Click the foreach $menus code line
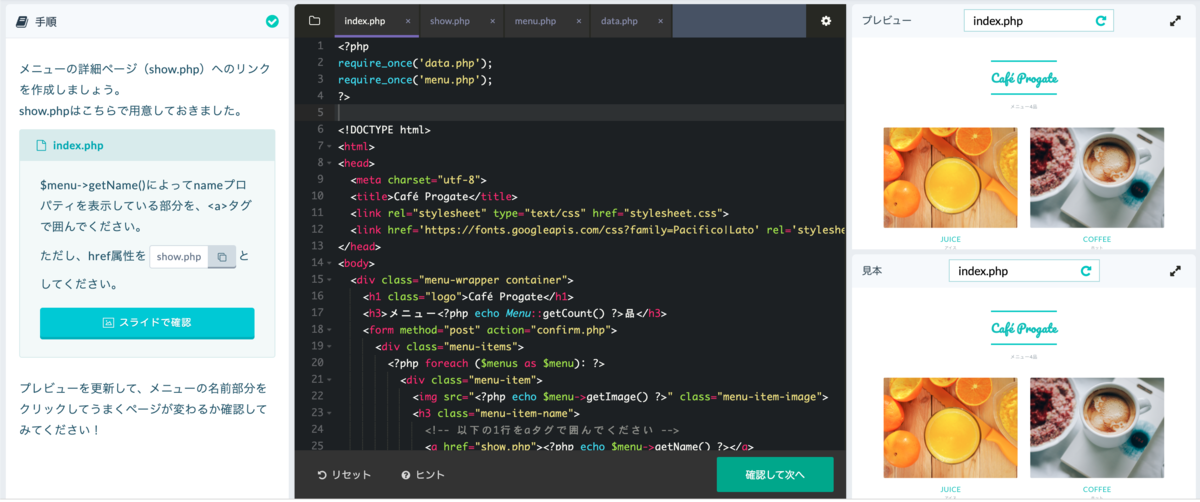The image size is (1200, 502). [496, 363]
